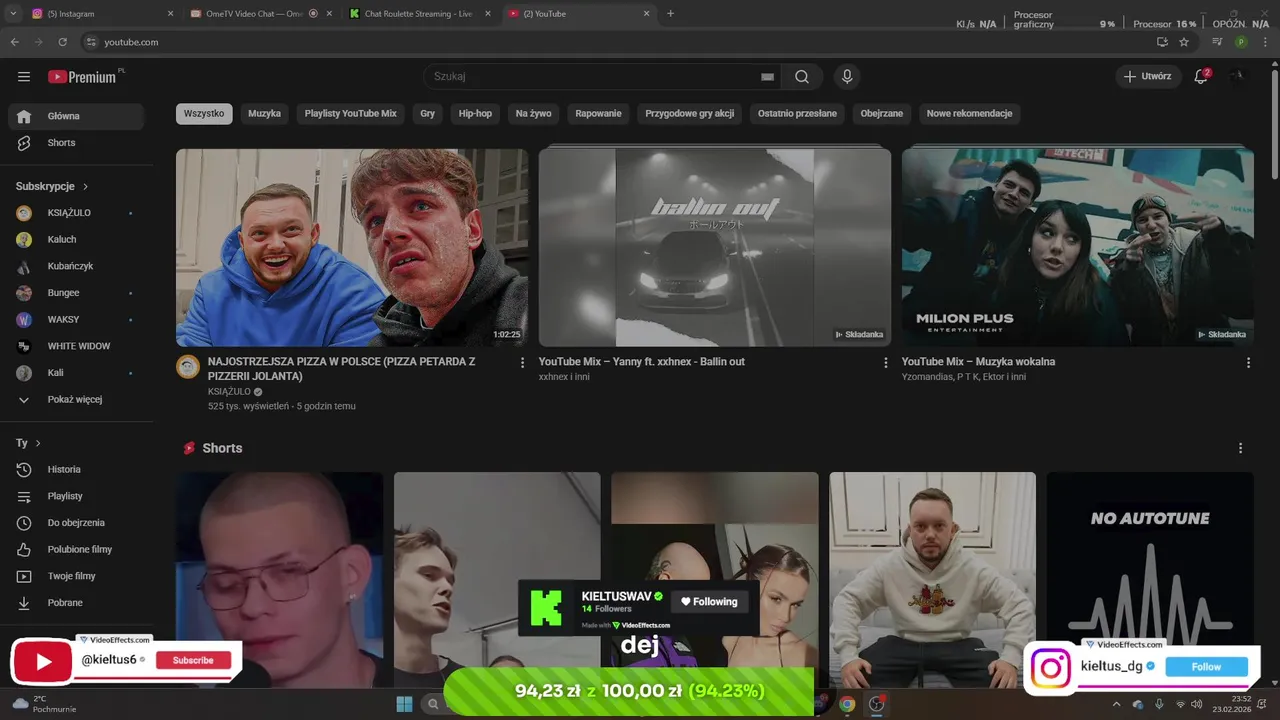Click the Shorts icon in sidebar
This screenshot has height=720, width=1280.
coord(24,143)
